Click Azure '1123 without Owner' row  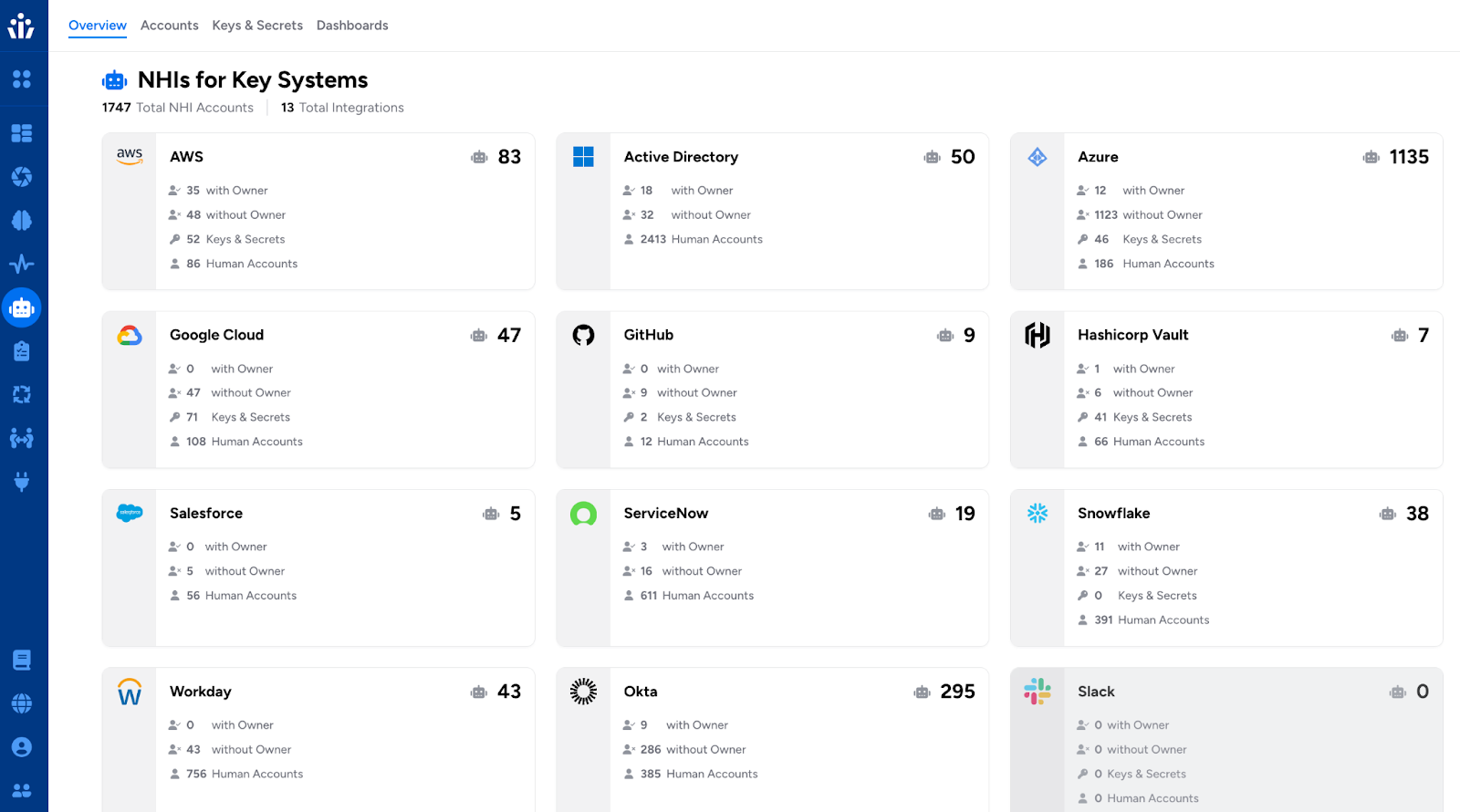pos(1140,215)
